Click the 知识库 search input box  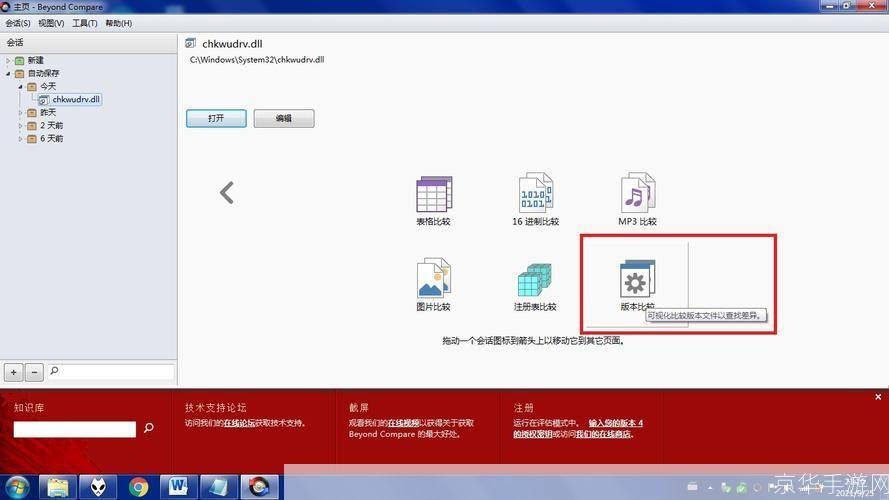[75, 429]
